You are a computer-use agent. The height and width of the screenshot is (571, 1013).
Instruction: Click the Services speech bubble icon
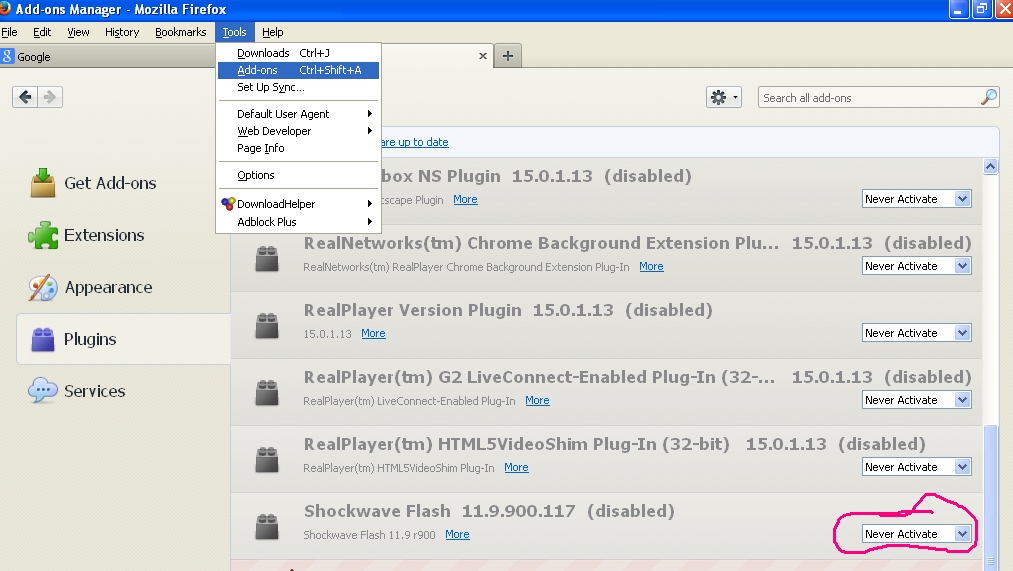(43, 391)
